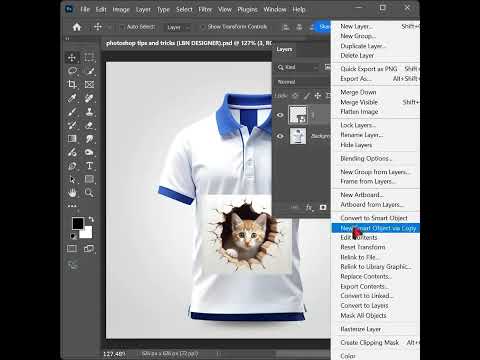The height and width of the screenshot is (360, 480).
Task: Open the Layer menu
Action: (x=143, y=9)
